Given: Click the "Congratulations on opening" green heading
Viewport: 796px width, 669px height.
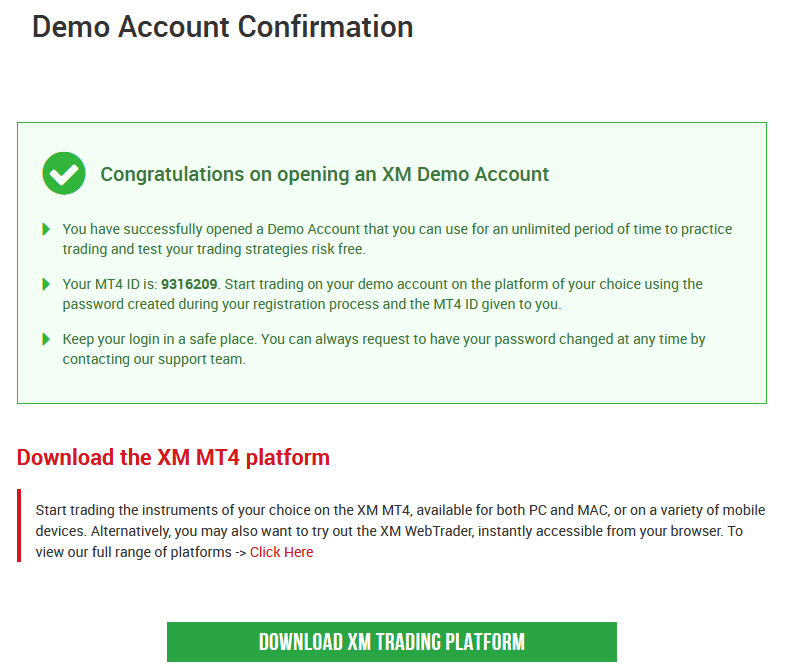Looking at the screenshot, I should [x=324, y=174].
